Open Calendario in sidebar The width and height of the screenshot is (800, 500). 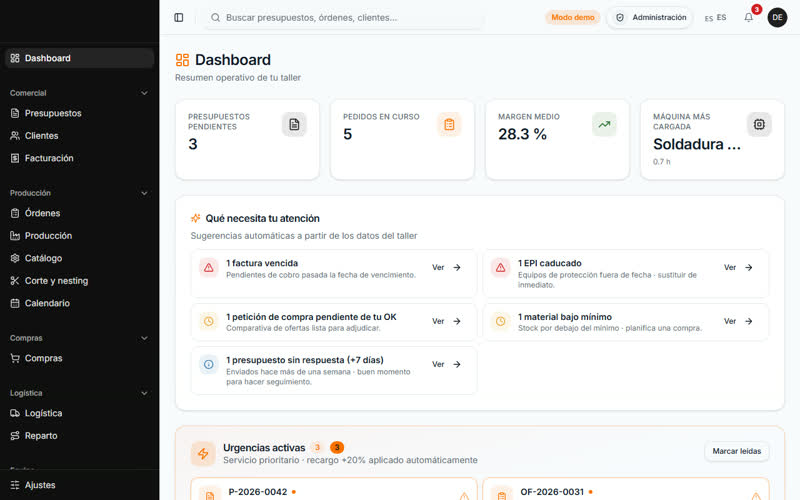(80, 303)
